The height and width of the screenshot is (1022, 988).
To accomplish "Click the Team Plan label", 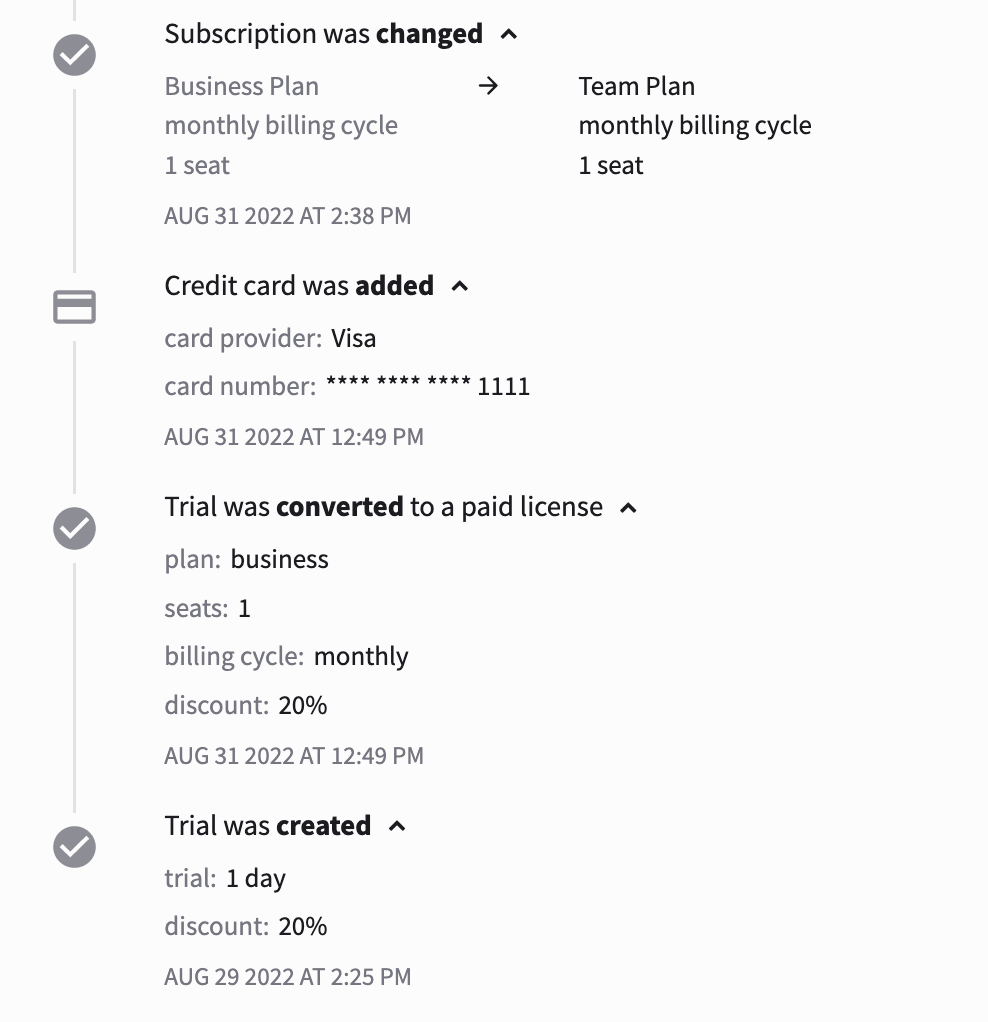I will [x=637, y=86].
